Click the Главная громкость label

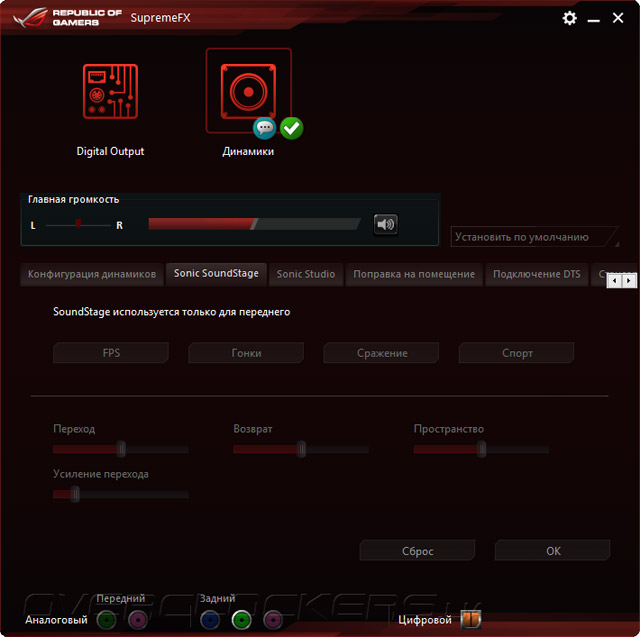click(73, 200)
